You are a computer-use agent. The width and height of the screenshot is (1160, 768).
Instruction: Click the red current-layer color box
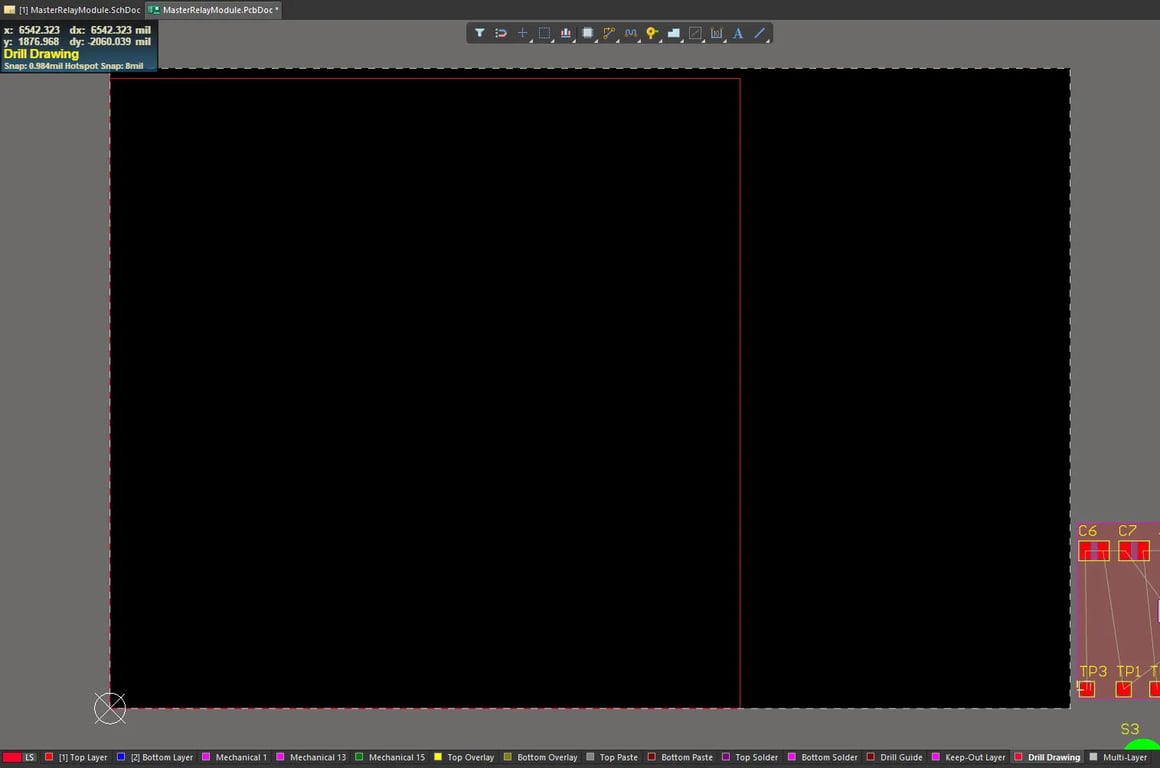click(x=12, y=757)
